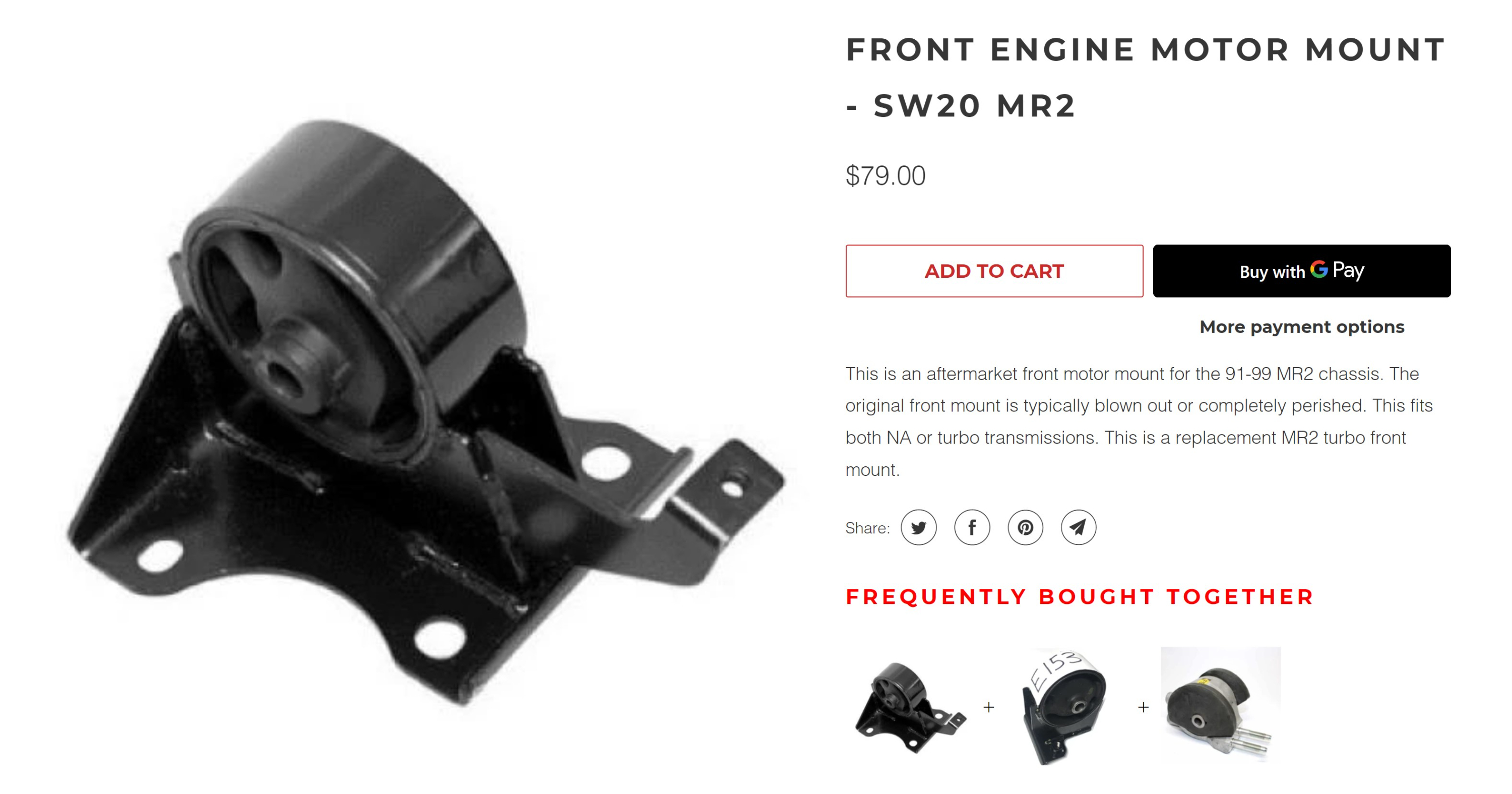Click the SW20 MR2 title line
This screenshot has height=794, width=1512.
[x=962, y=106]
